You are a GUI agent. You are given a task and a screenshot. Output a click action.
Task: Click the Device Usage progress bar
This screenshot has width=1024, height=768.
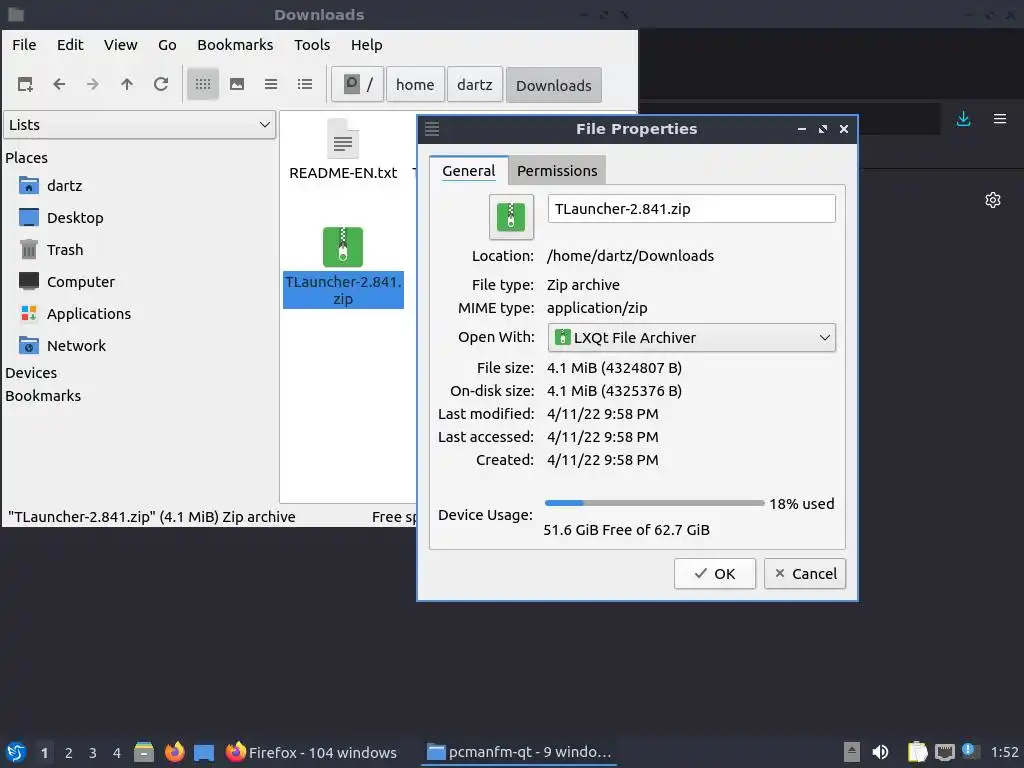click(654, 503)
